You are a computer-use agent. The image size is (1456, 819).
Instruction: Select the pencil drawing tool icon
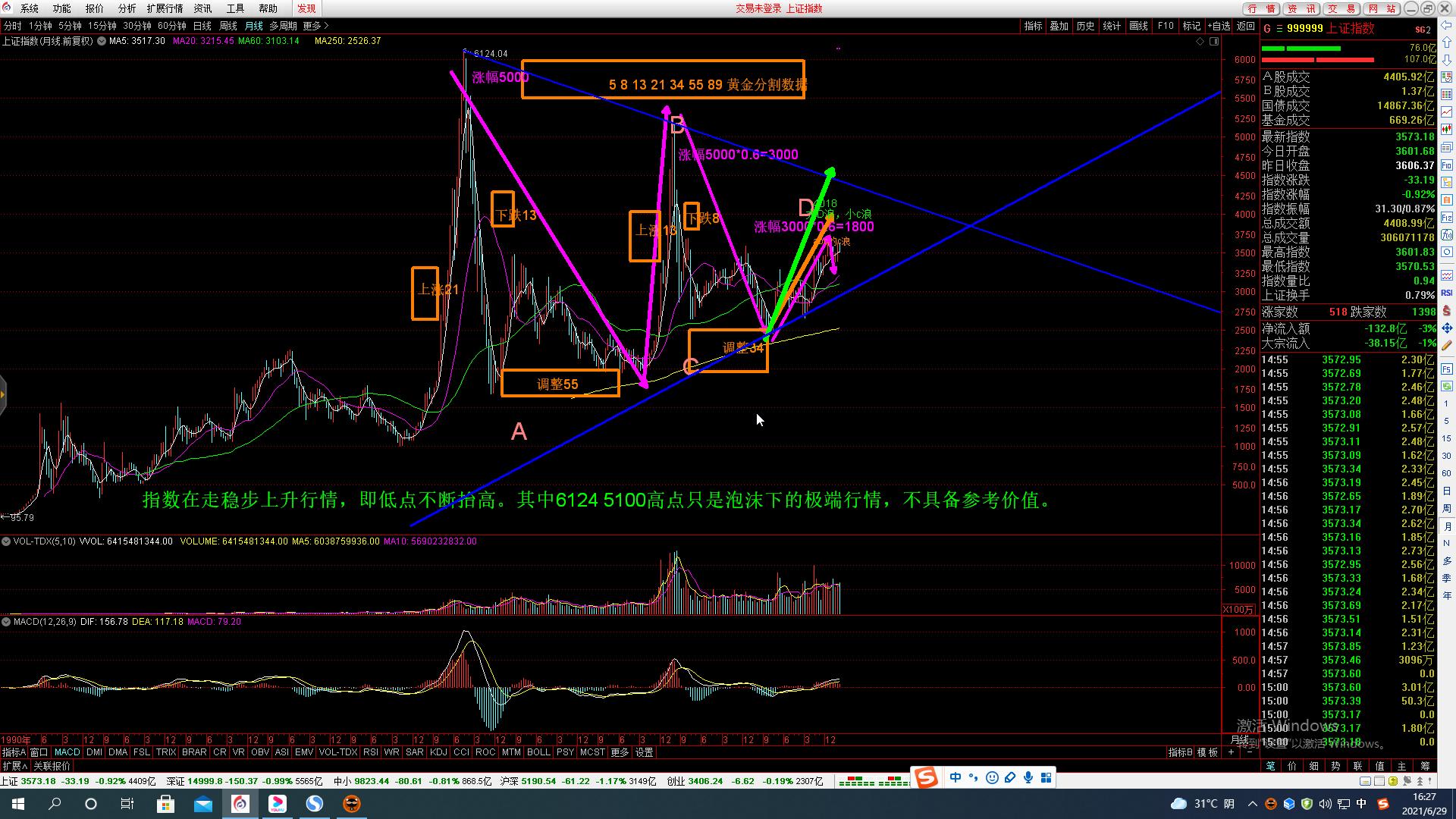[x=1446, y=345]
